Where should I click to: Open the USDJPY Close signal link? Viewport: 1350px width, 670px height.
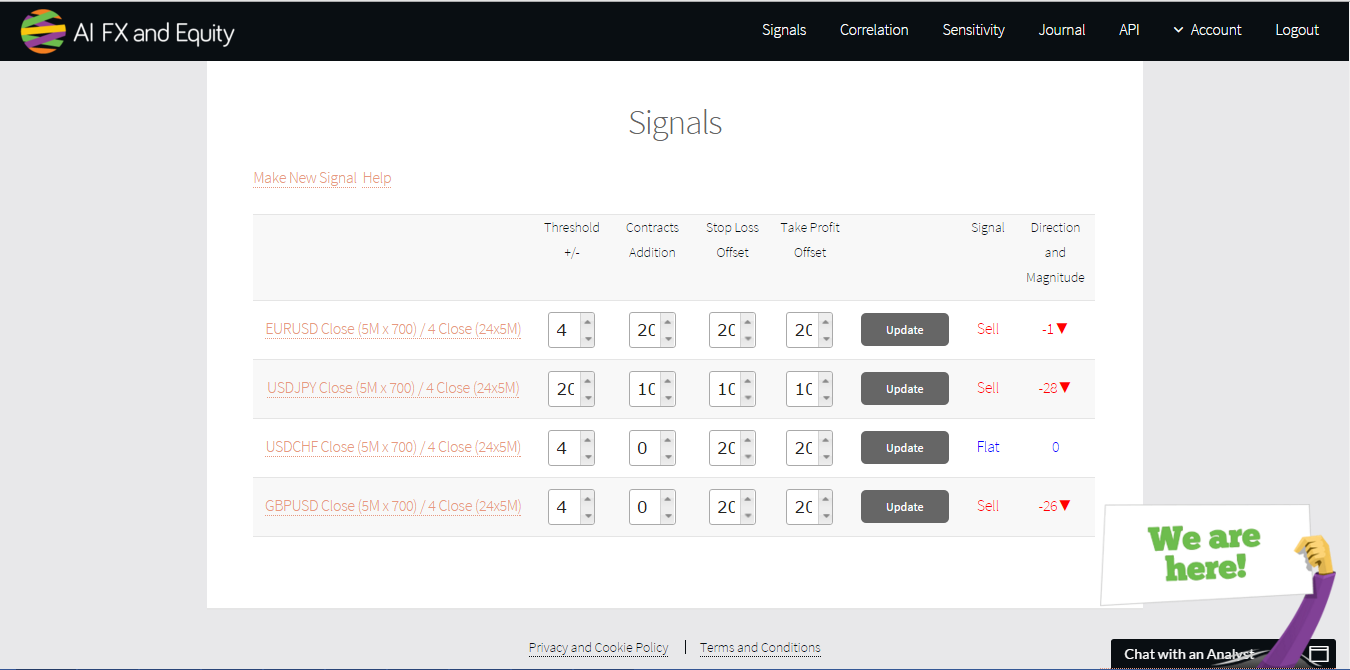pos(393,388)
